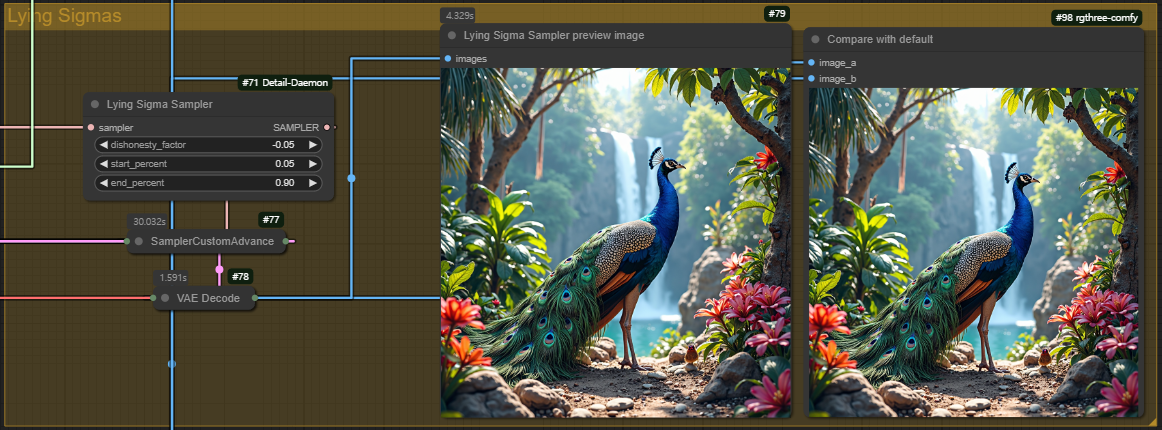1162x430 pixels.
Task: Increase end_percent with right arrow
Action: tap(313, 182)
